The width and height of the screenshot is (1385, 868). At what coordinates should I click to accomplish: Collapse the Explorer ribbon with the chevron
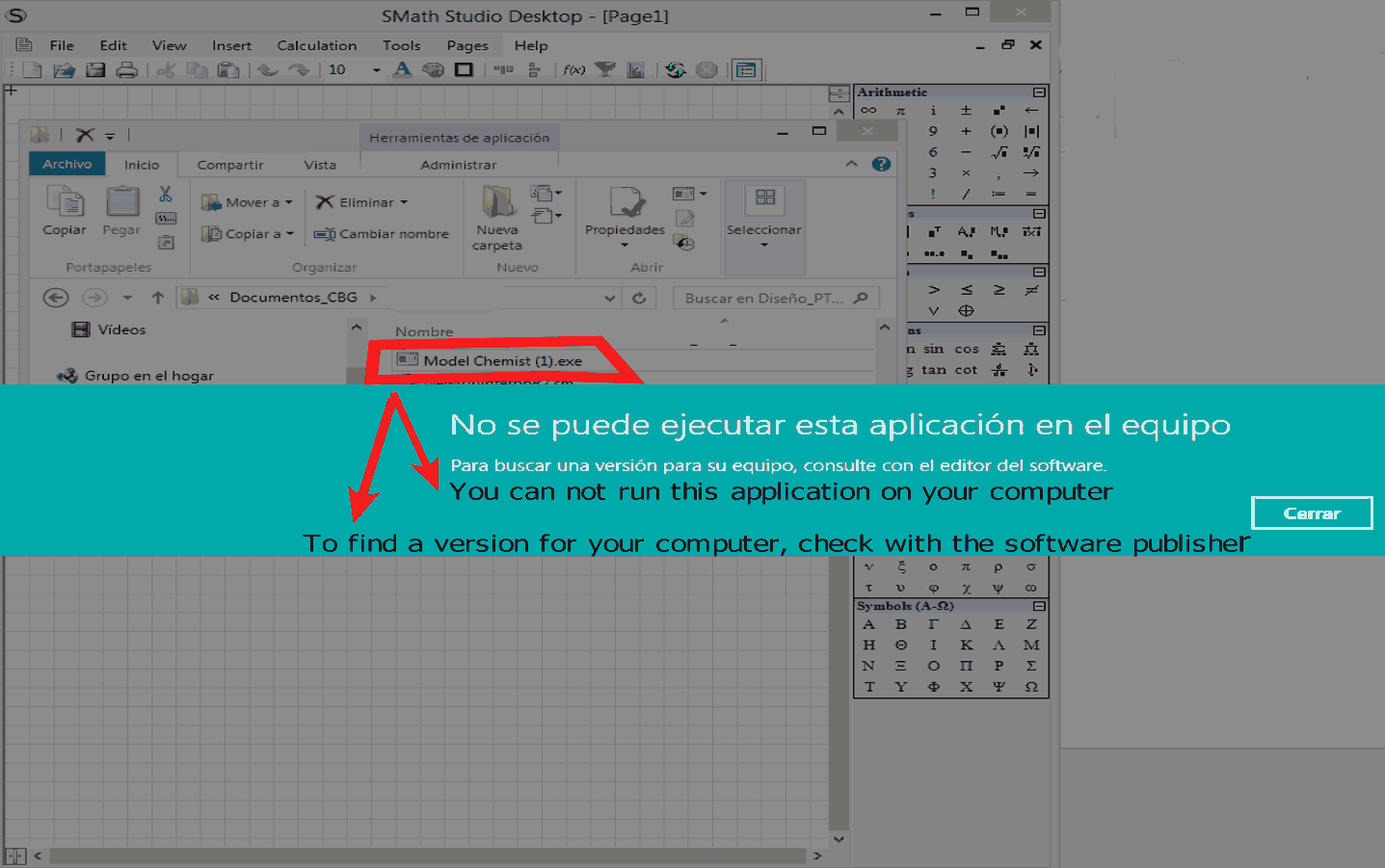click(852, 163)
